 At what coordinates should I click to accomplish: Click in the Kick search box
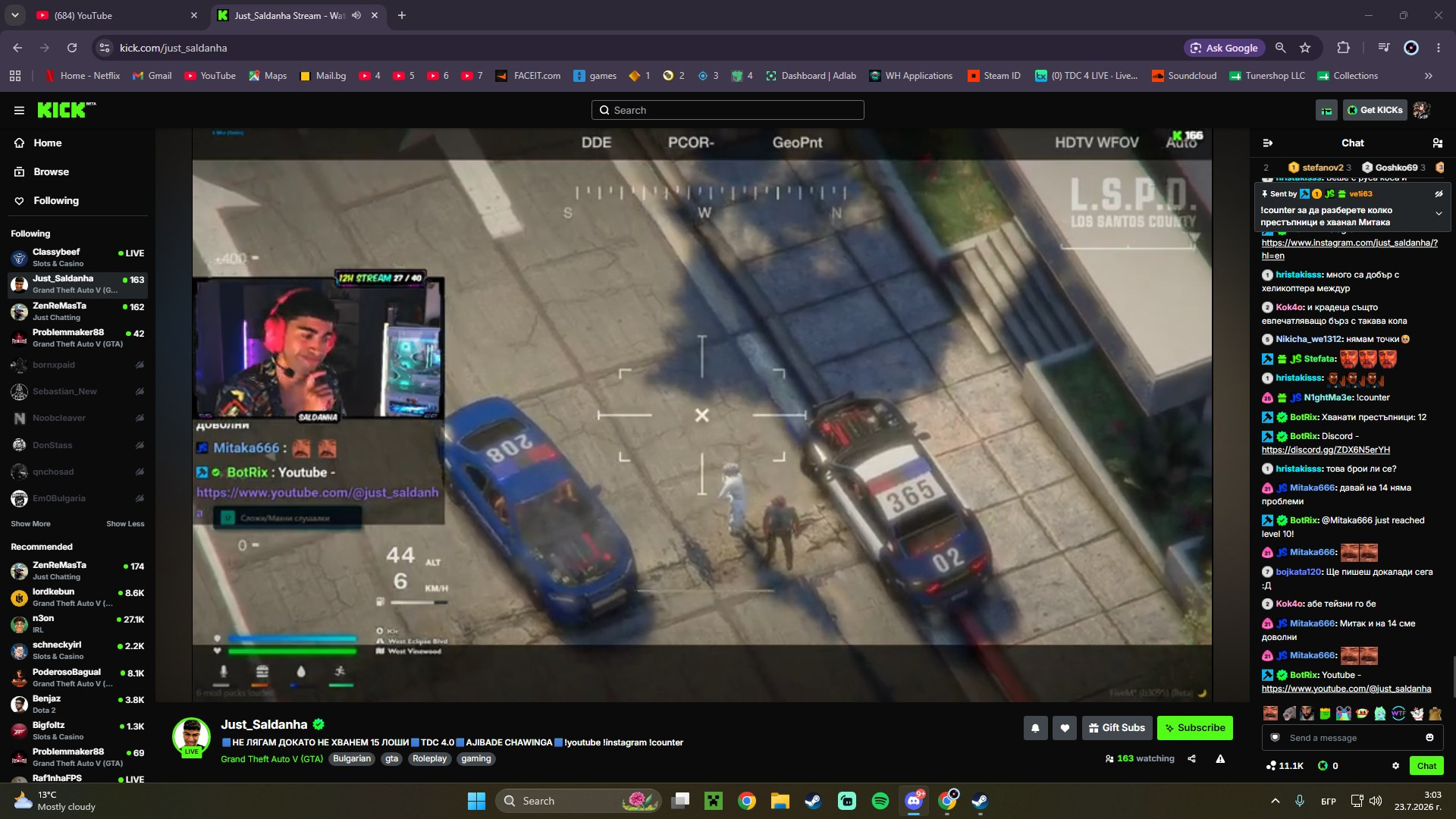click(x=728, y=110)
